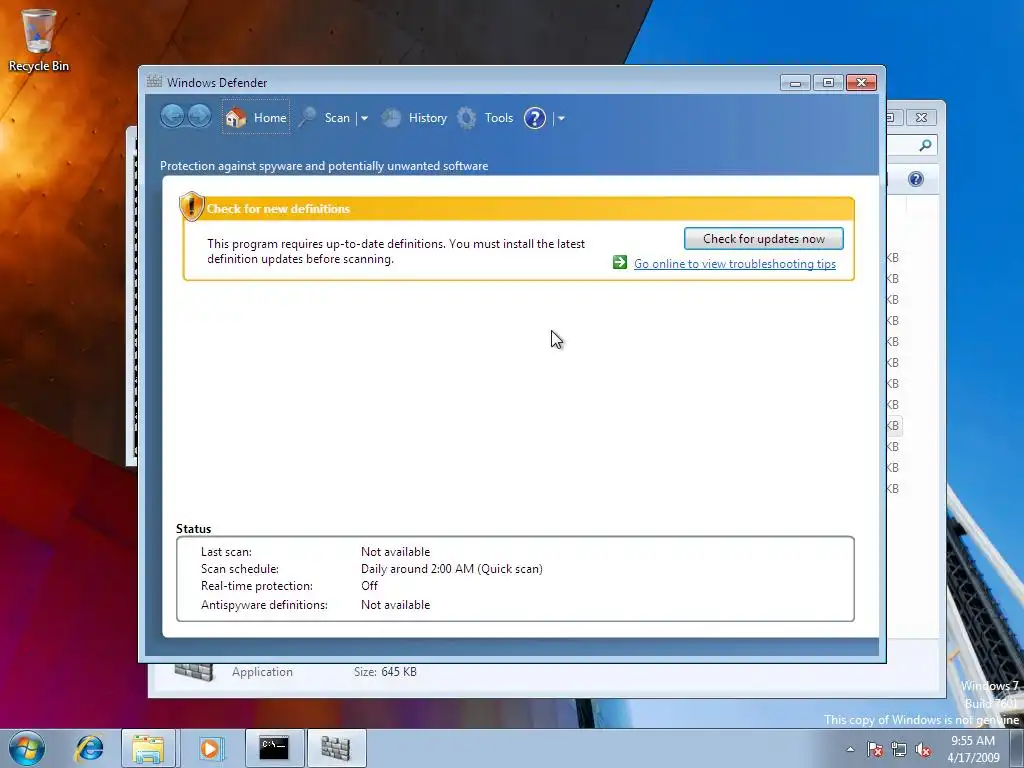The height and width of the screenshot is (768, 1024).
Task: Click the search magnifier in the background Explorer window
Action: click(x=925, y=145)
